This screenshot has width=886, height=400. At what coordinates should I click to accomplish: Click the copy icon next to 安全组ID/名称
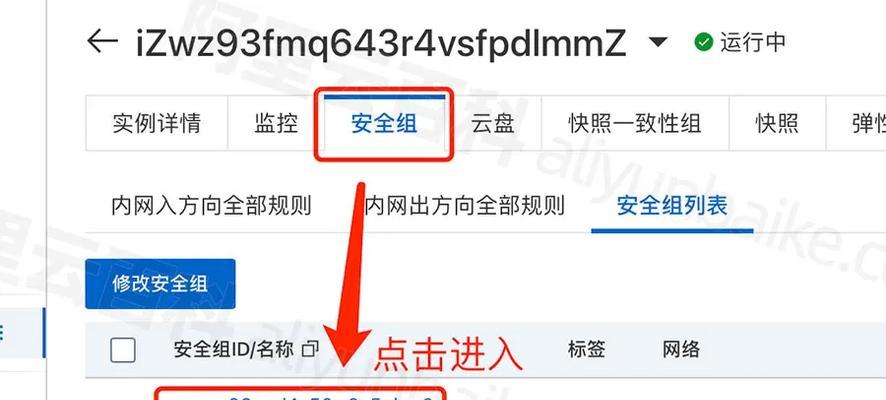[x=310, y=349]
